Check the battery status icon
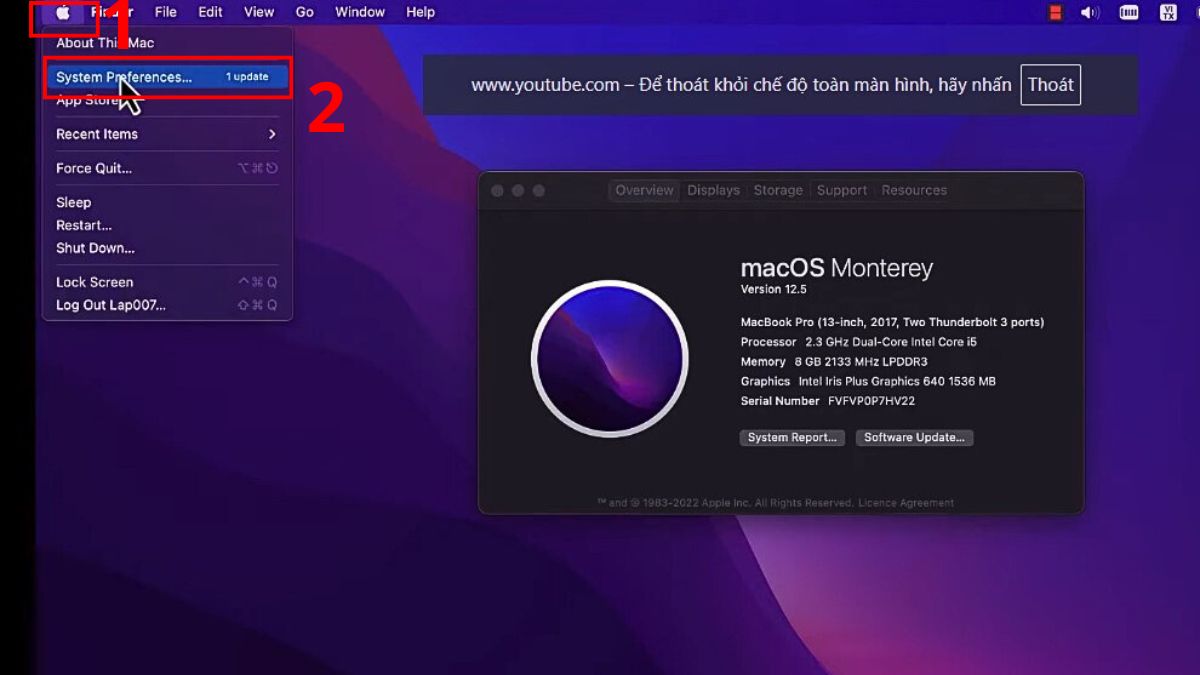This screenshot has width=1200, height=675. [1129, 12]
